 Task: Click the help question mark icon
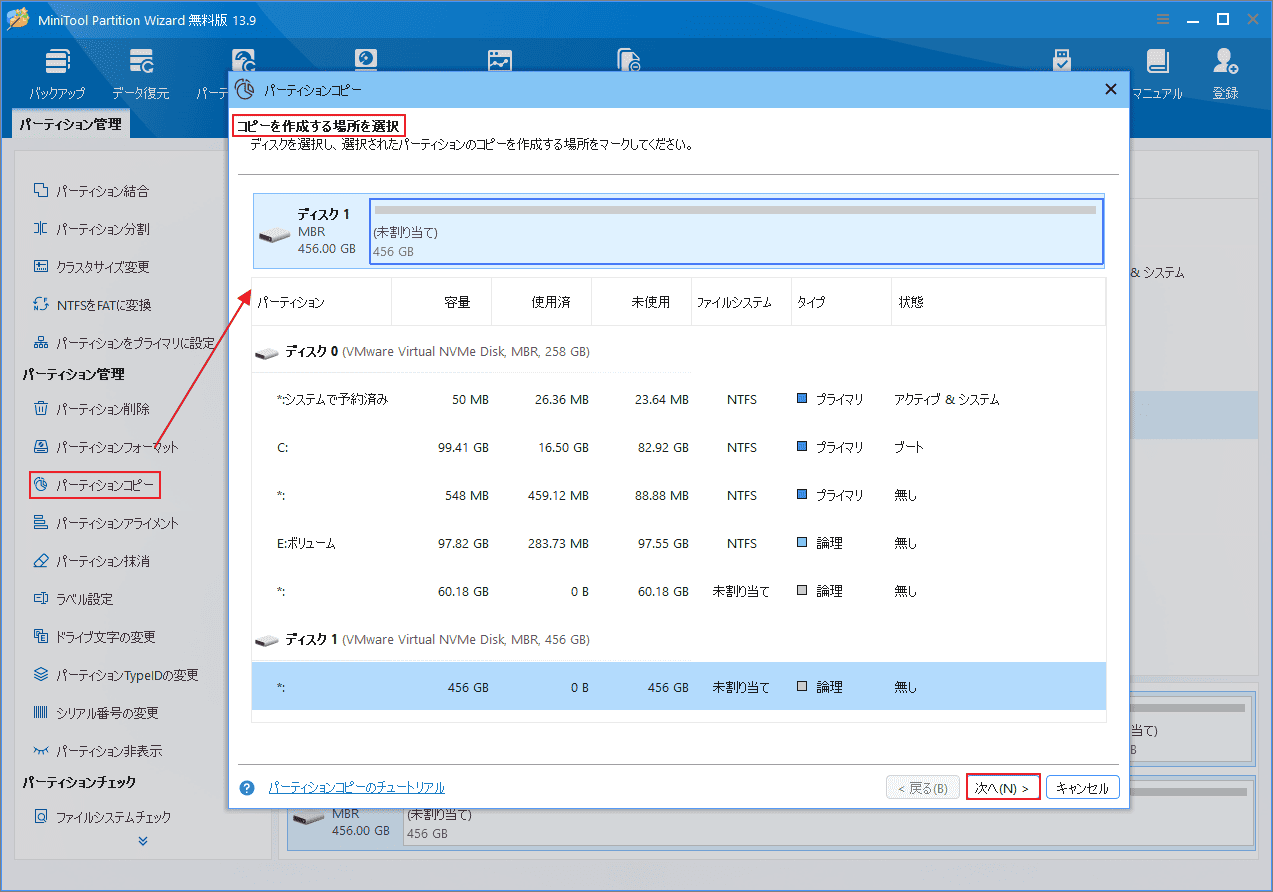[247, 788]
